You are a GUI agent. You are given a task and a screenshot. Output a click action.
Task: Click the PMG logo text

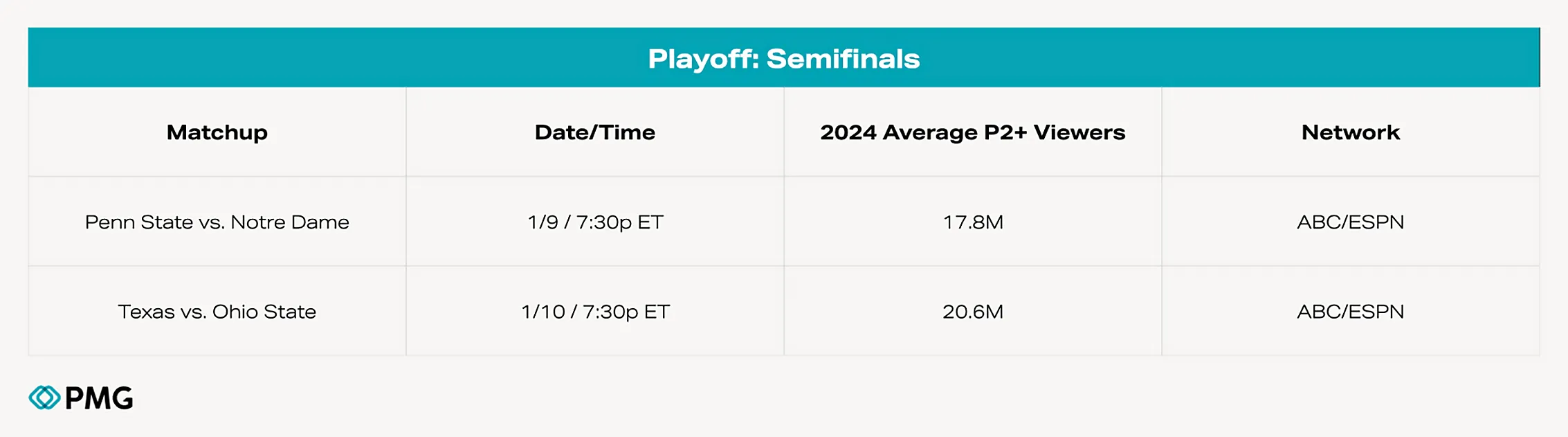[x=98, y=398]
